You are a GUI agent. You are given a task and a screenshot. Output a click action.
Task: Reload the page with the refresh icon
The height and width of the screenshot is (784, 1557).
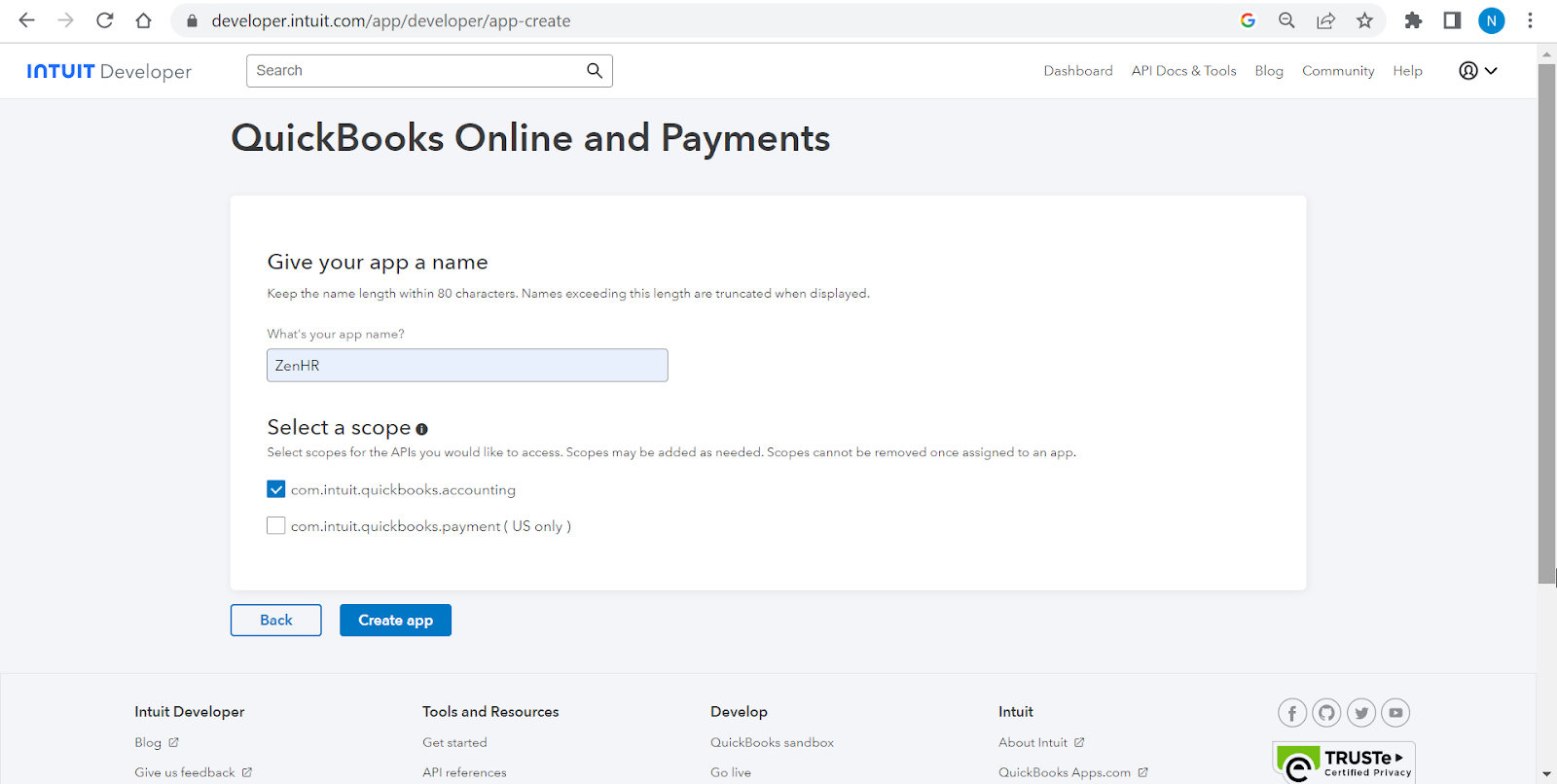click(x=104, y=20)
